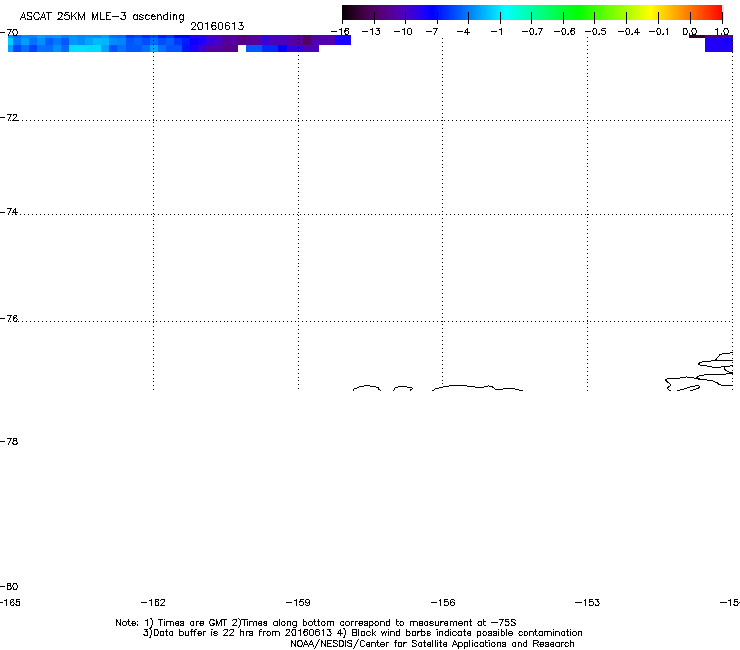This screenshot has height=650, width=740.
Task: Click the -0.6 color scale label
Action: coord(564,32)
